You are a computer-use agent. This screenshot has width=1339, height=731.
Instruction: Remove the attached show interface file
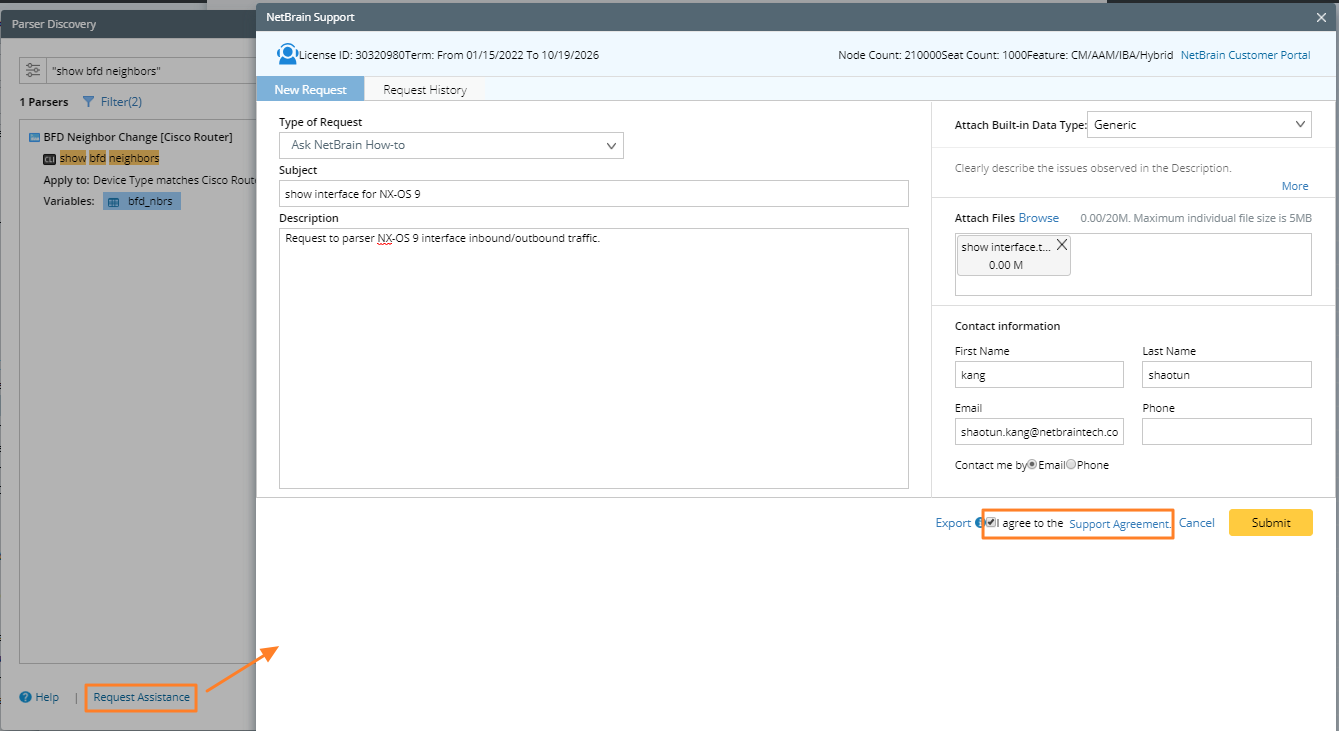tap(1061, 245)
